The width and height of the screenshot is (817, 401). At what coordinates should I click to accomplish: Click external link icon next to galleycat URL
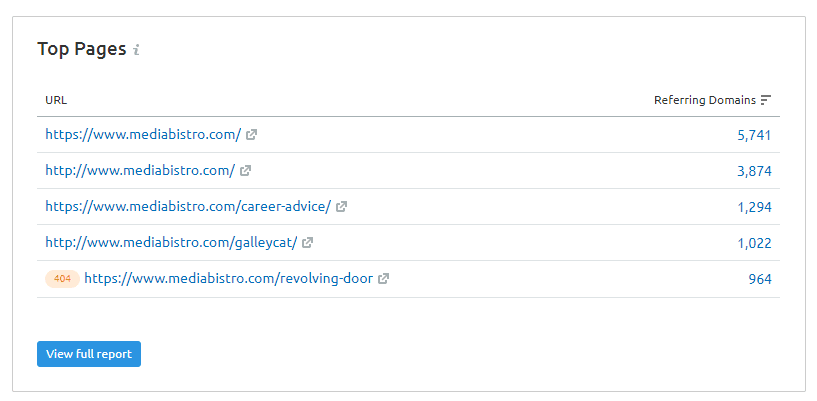[307, 243]
